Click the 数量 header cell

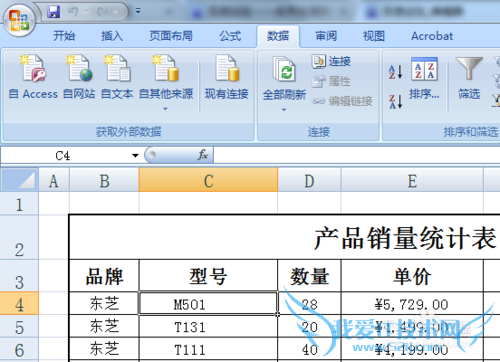309,276
